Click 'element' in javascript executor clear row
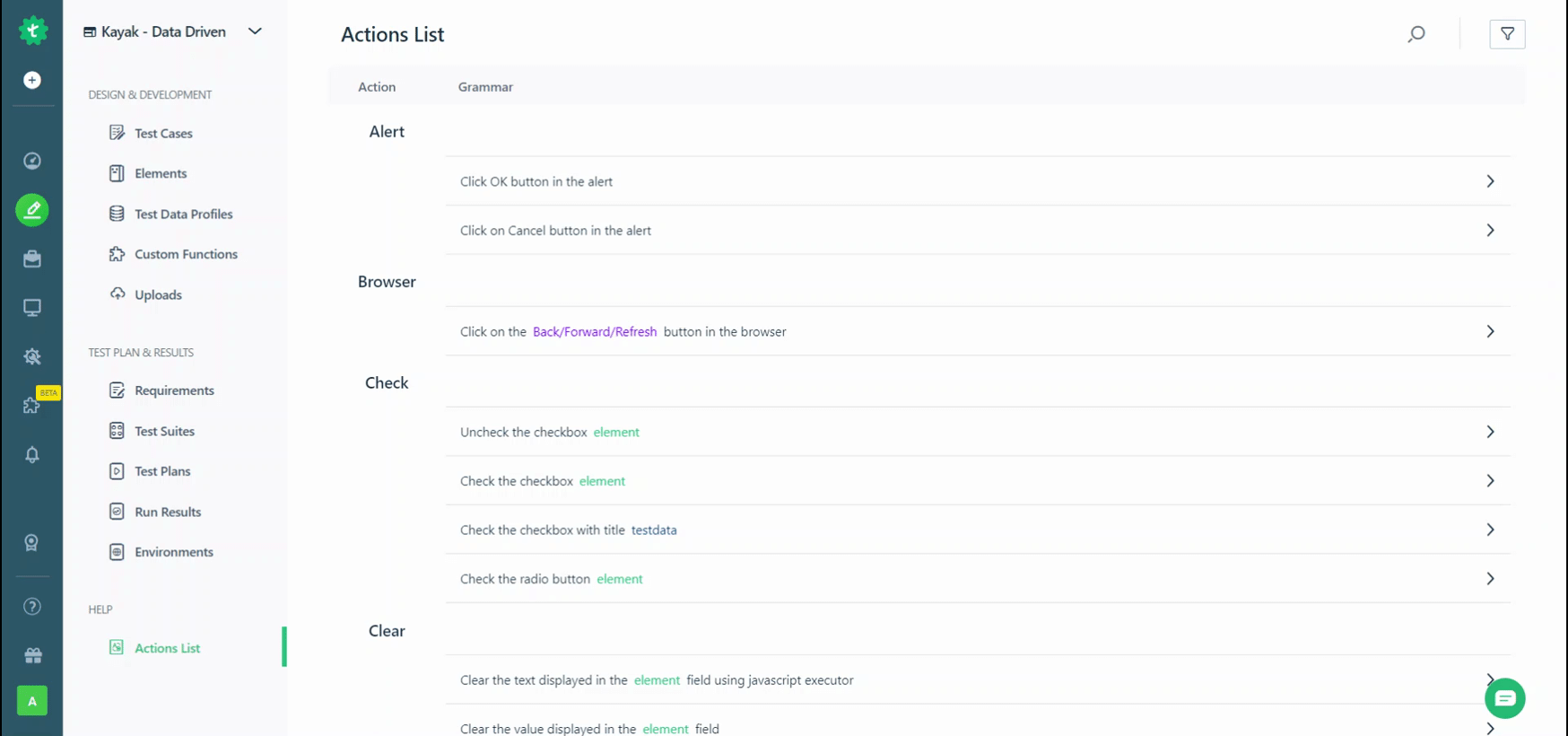 tap(657, 680)
